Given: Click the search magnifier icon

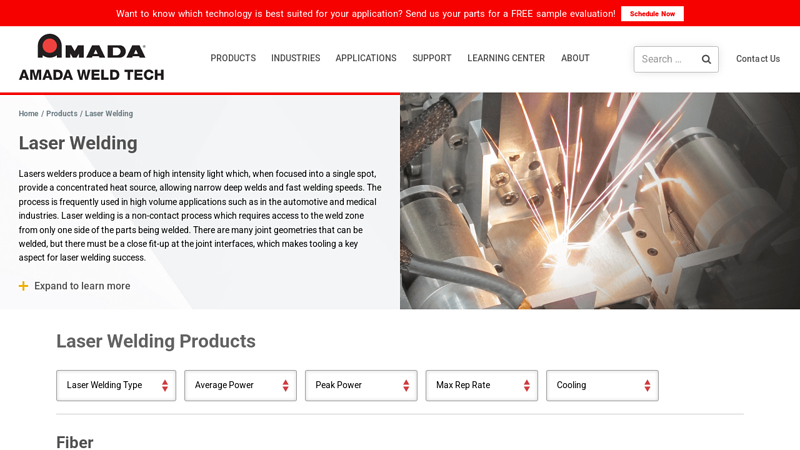Looking at the screenshot, I should [x=706, y=59].
